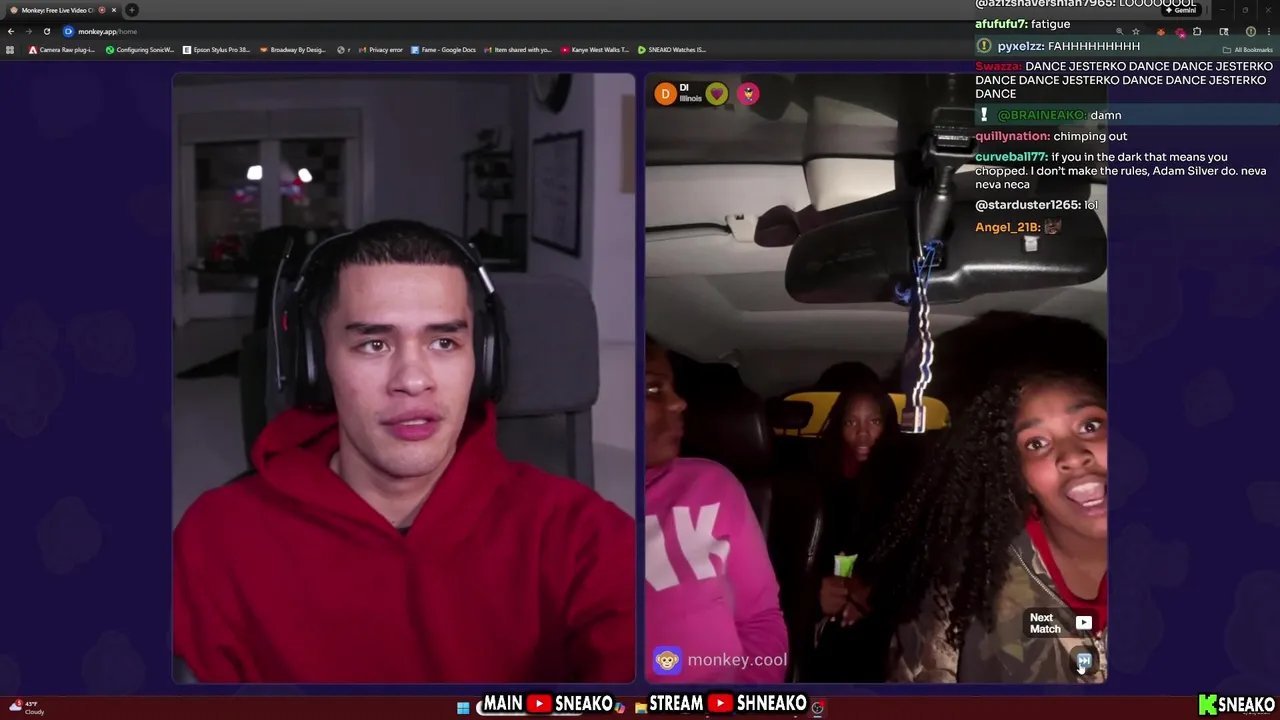Click the 'Illinois' location label
1280x720 pixels.
click(690, 99)
